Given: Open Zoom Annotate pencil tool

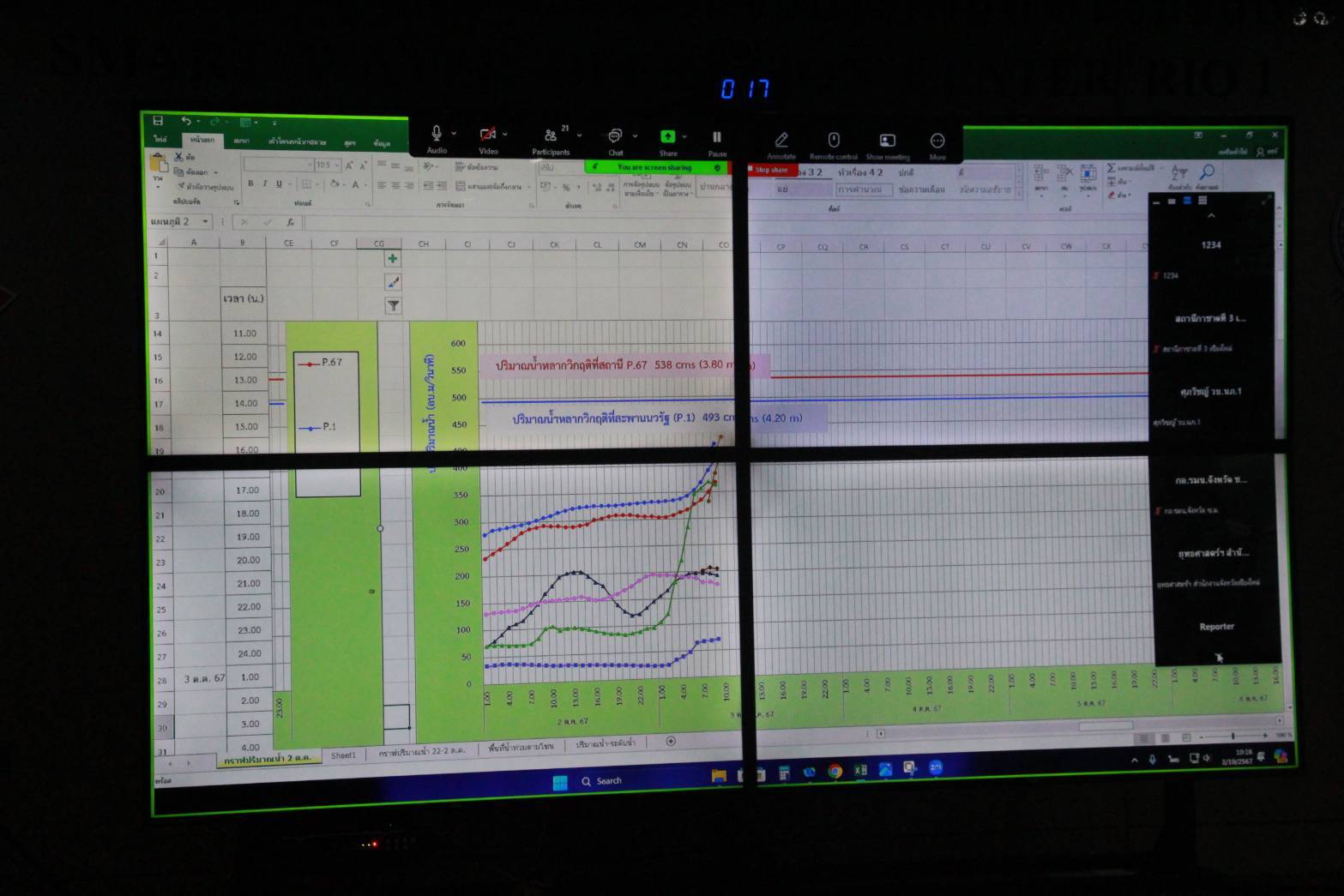Looking at the screenshot, I should pos(781,144).
